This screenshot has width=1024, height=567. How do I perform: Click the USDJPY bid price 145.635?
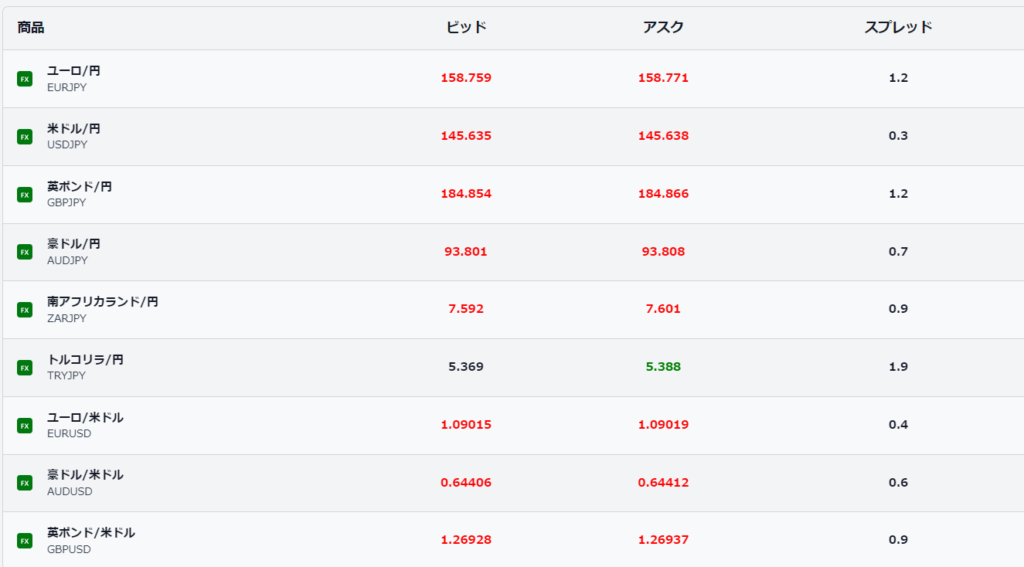(466, 136)
